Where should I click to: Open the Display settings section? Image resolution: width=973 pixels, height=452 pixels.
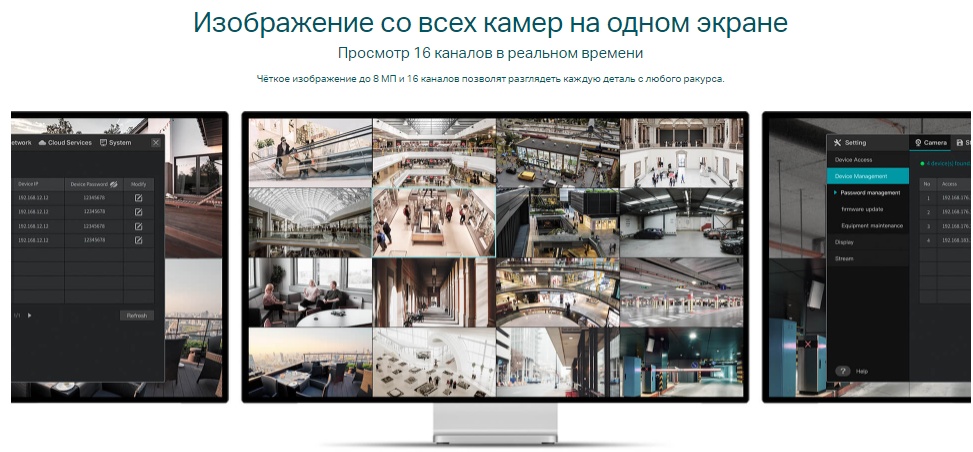tap(844, 242)
